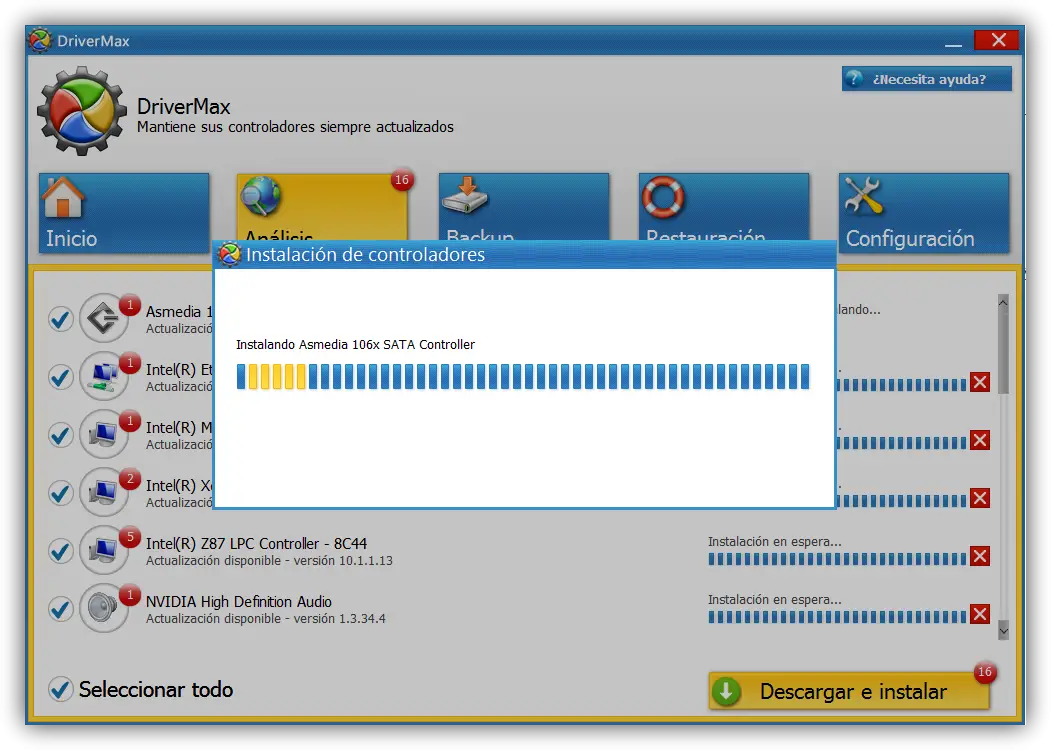
Task: Open the Configuración tab
Action: (x=924, y=212)
